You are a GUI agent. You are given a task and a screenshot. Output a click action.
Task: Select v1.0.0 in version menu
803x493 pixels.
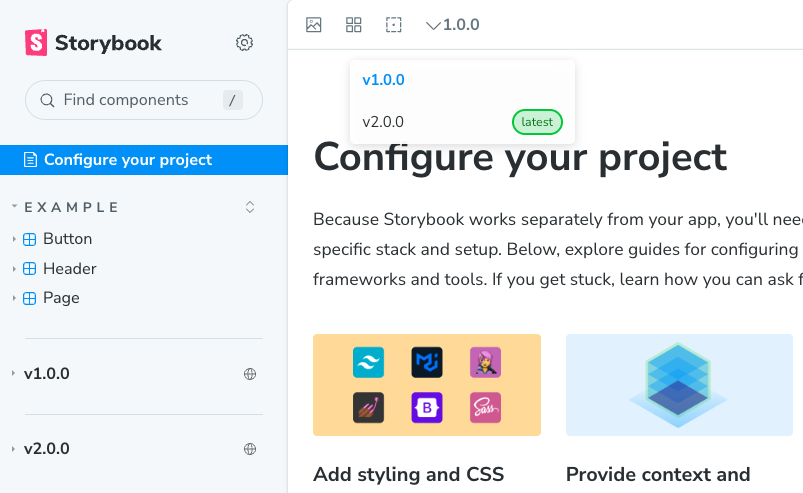click(x=462, y=80)
